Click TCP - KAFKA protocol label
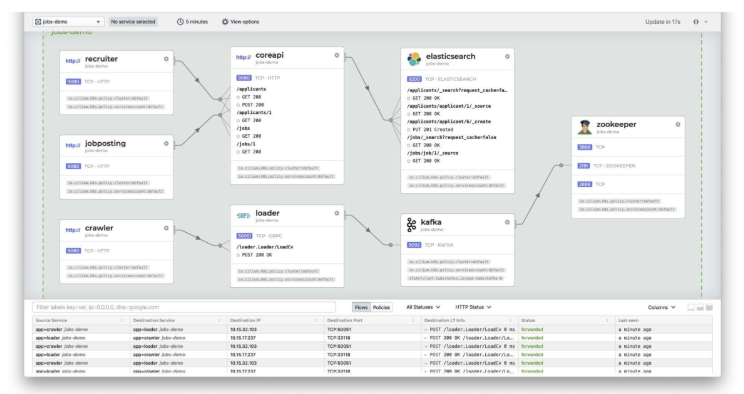Screen dimensions: 744x394 point(439,245)
